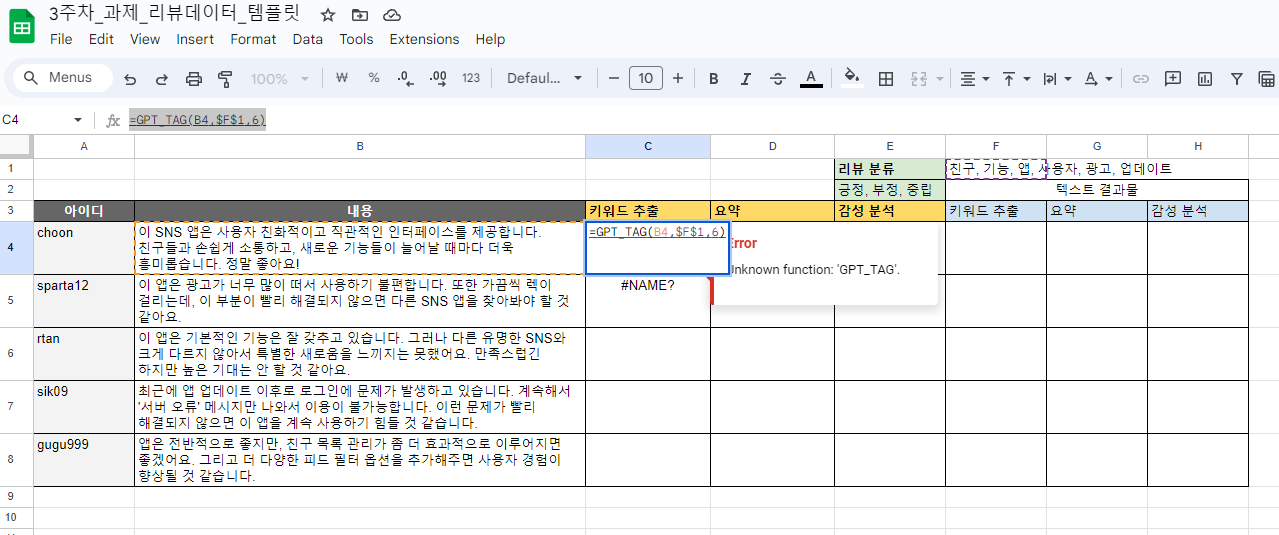Select cell containing 'sparta12'
The height and width of the screenshot is (535, 1279).
84,301
